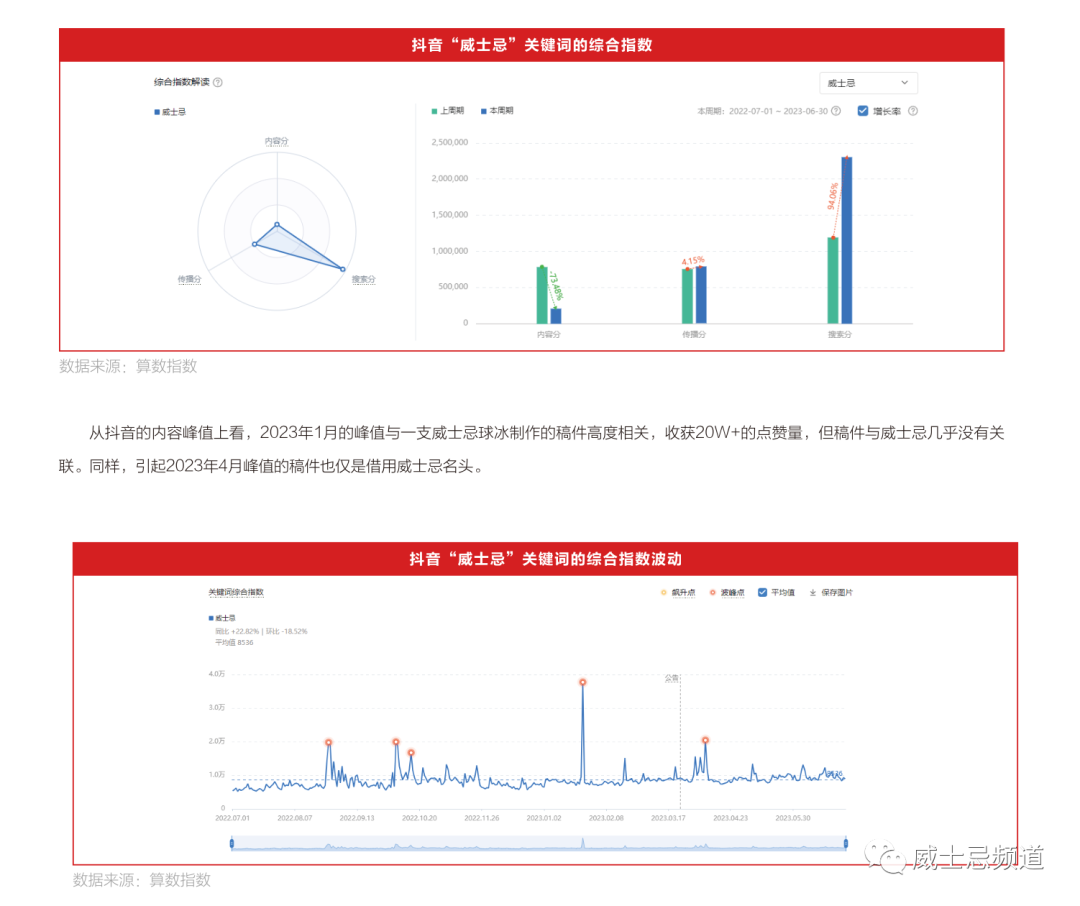The width and height of the screenshot is (1080, 906).
Task: Click help icon next to 增长率
Action: coord(913,111)
